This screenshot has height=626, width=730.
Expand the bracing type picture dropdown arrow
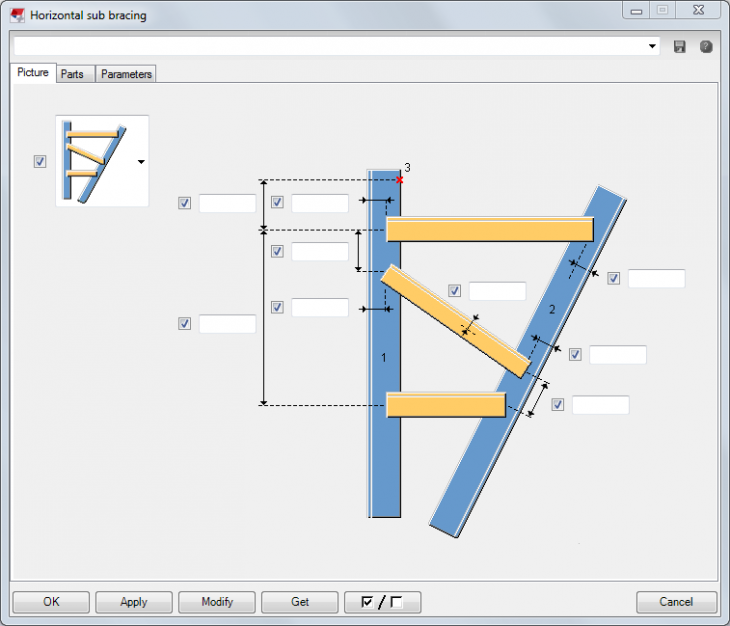[x=141, y=162]
